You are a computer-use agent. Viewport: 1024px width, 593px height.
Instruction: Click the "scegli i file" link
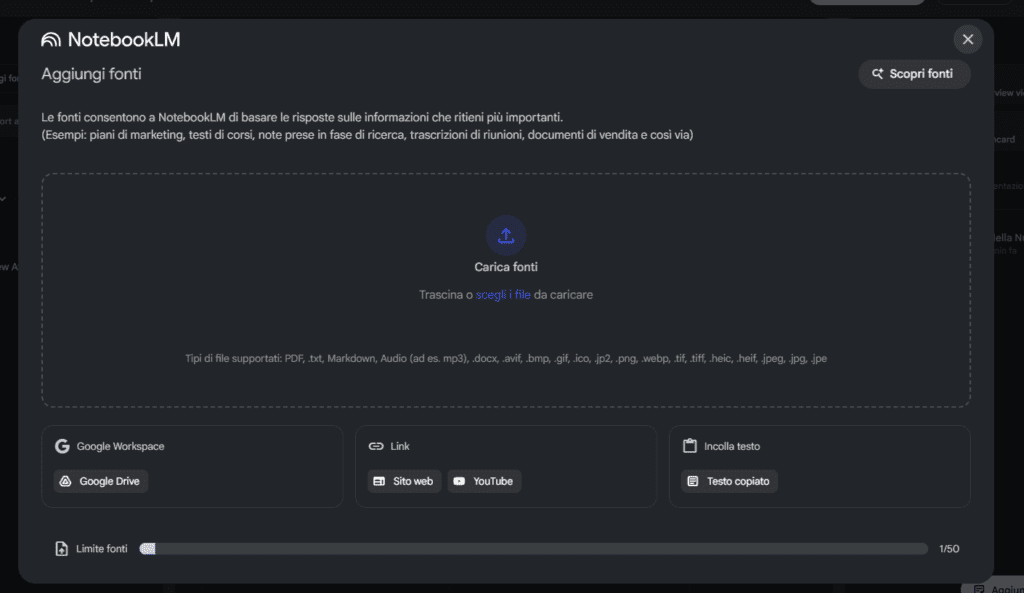tap(503, 295)
